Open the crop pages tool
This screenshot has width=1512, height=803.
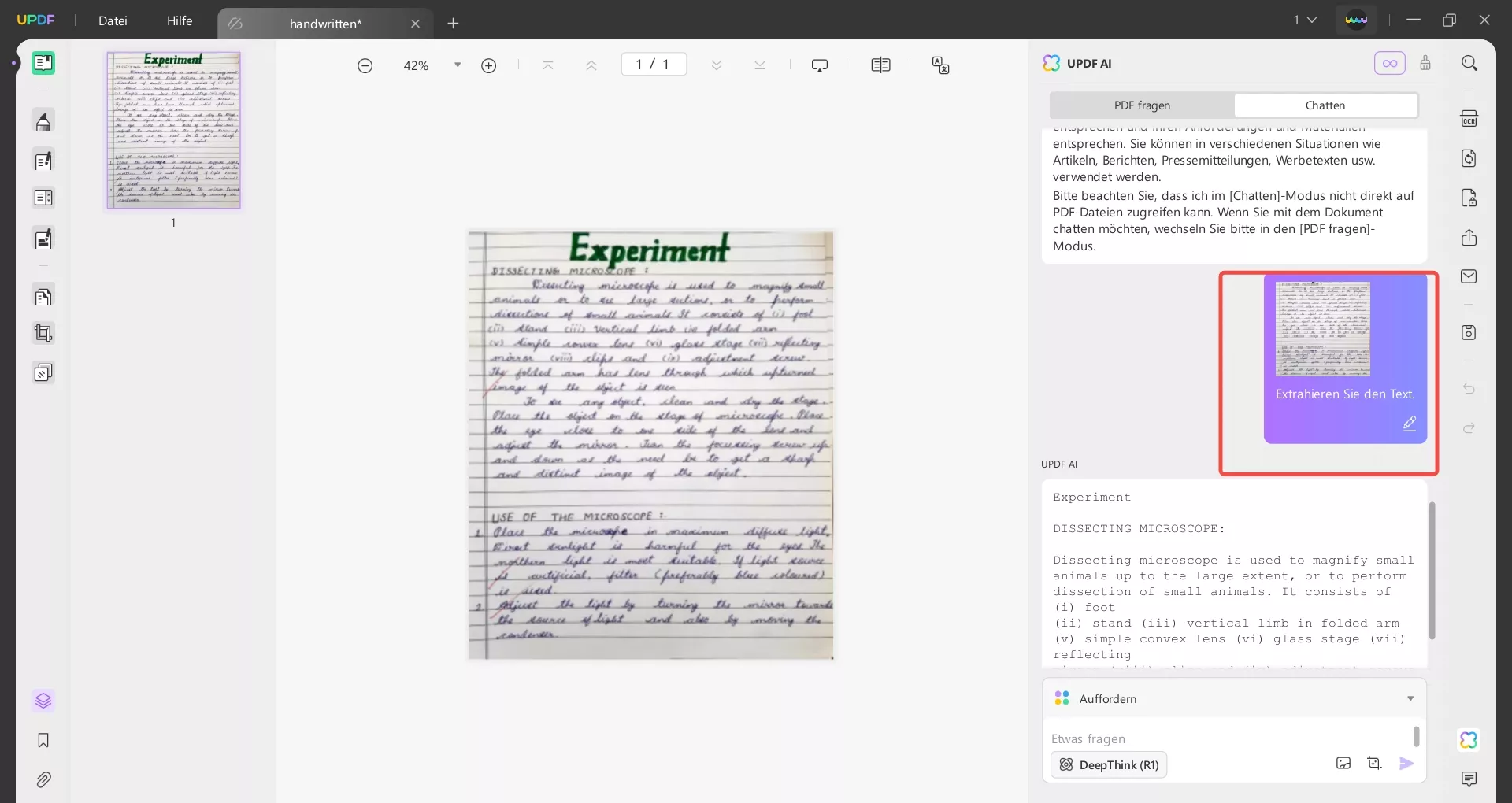43,334
